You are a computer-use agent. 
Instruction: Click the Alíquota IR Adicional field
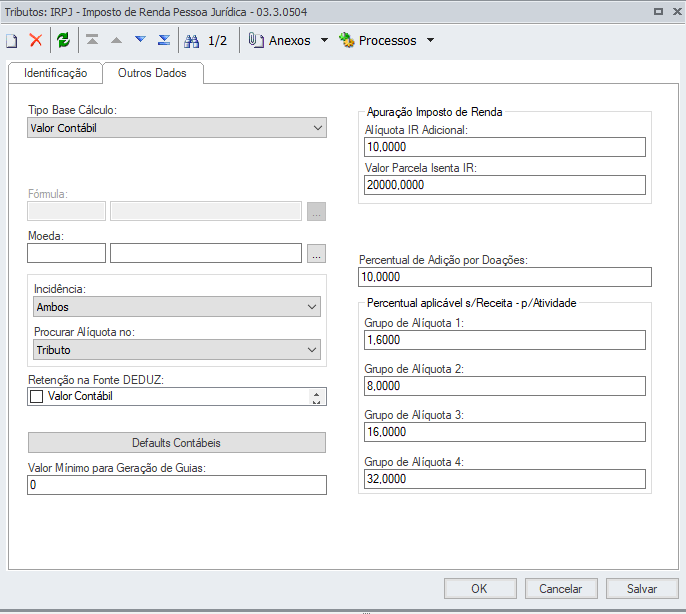tap(505, 147)
